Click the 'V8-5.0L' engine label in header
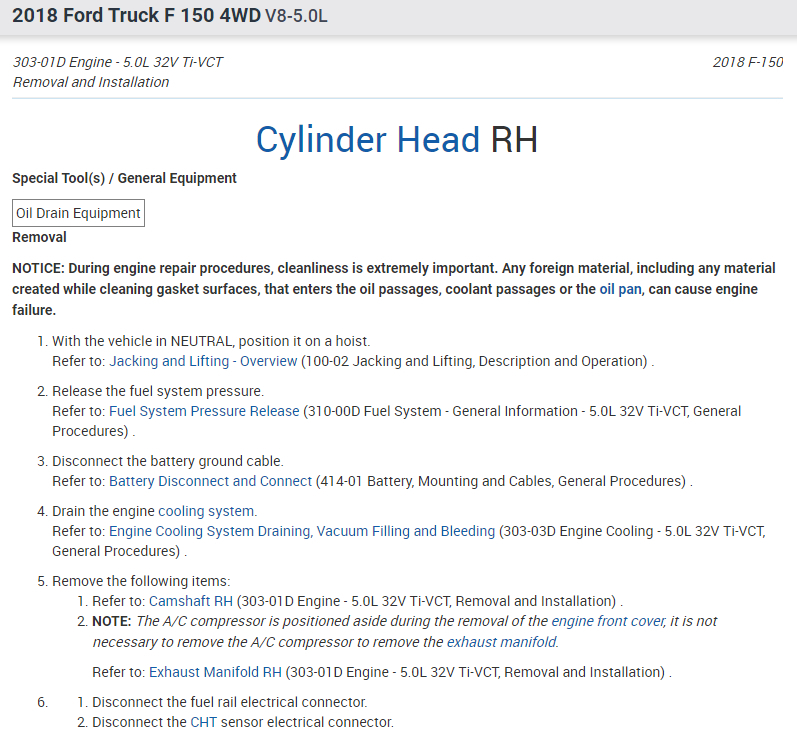This screenshot has width=797, height=732. (x=296, y=16)
